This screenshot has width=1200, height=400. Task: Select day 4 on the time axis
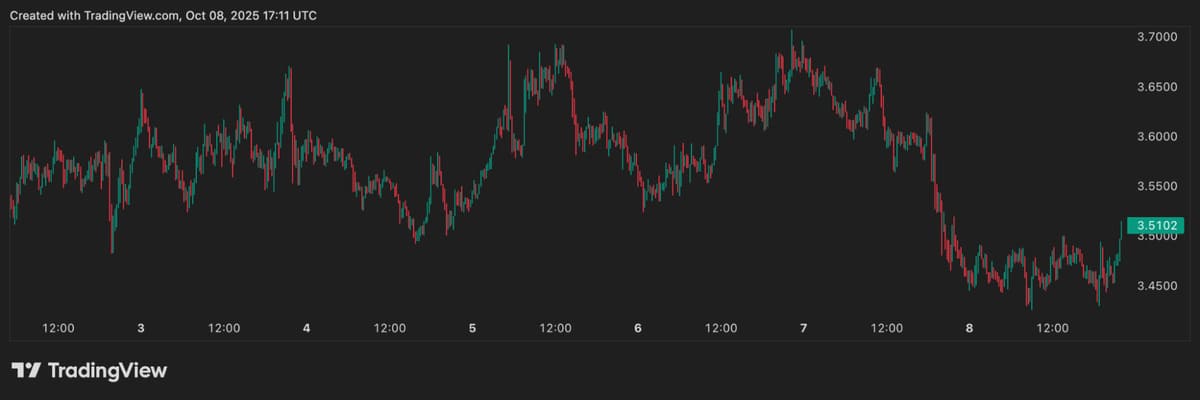[307, 328]
